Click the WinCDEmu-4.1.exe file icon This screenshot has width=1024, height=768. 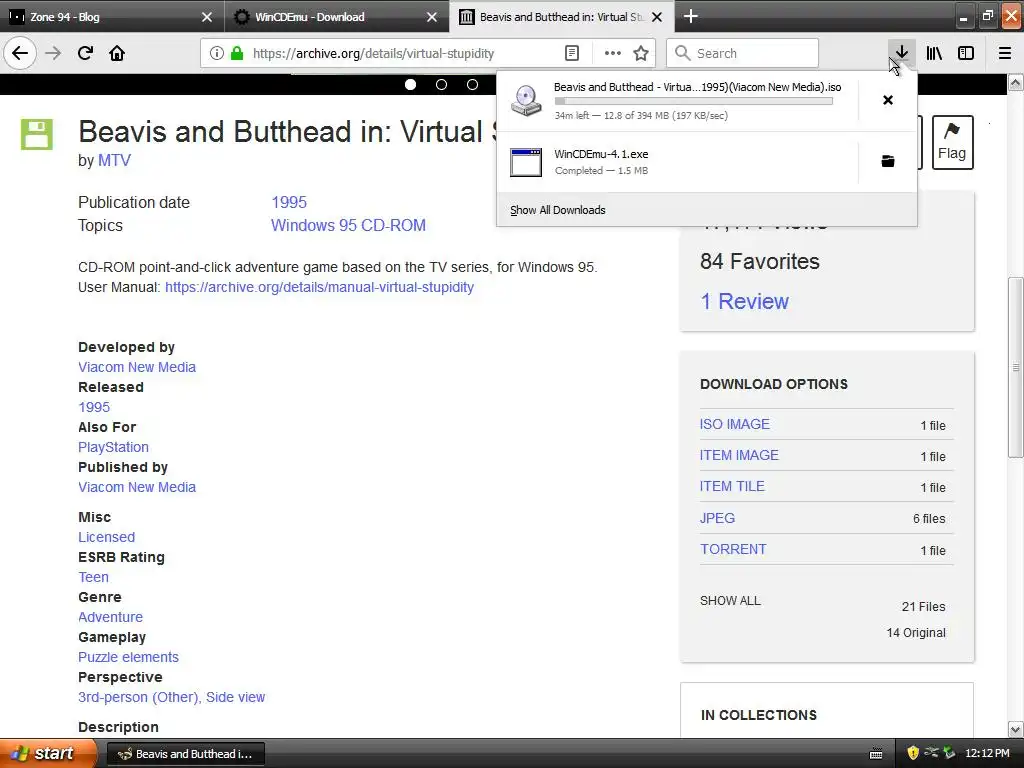tap(526, 162)
